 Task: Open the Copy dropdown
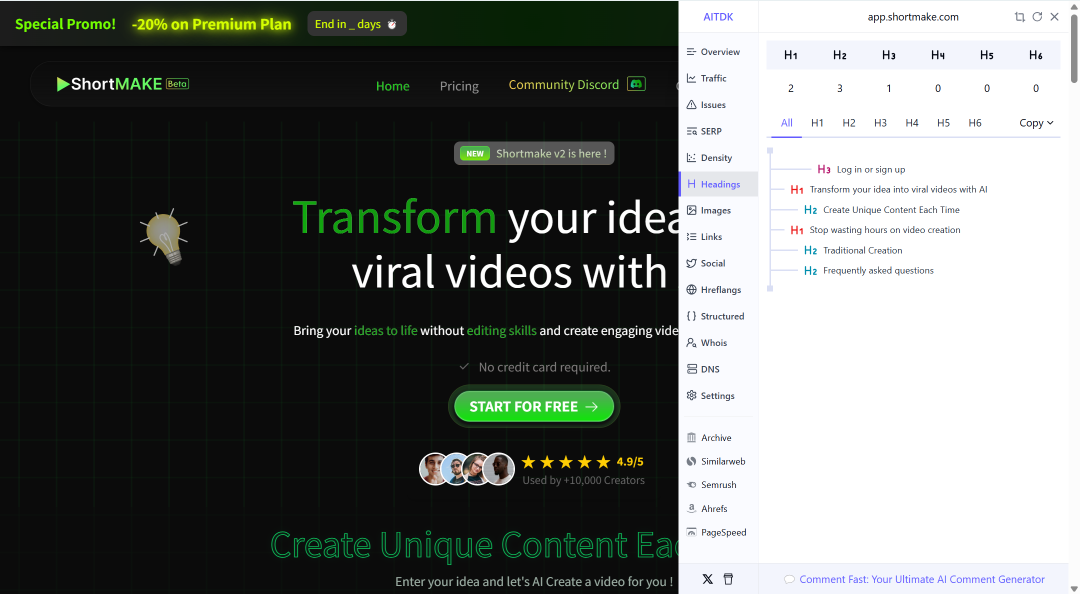pyautogui.click(x=1037, y=123)
